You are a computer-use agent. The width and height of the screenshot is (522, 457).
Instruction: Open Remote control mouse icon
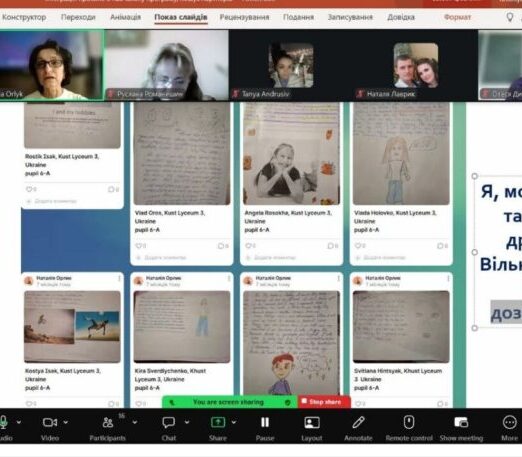[409, 422]
